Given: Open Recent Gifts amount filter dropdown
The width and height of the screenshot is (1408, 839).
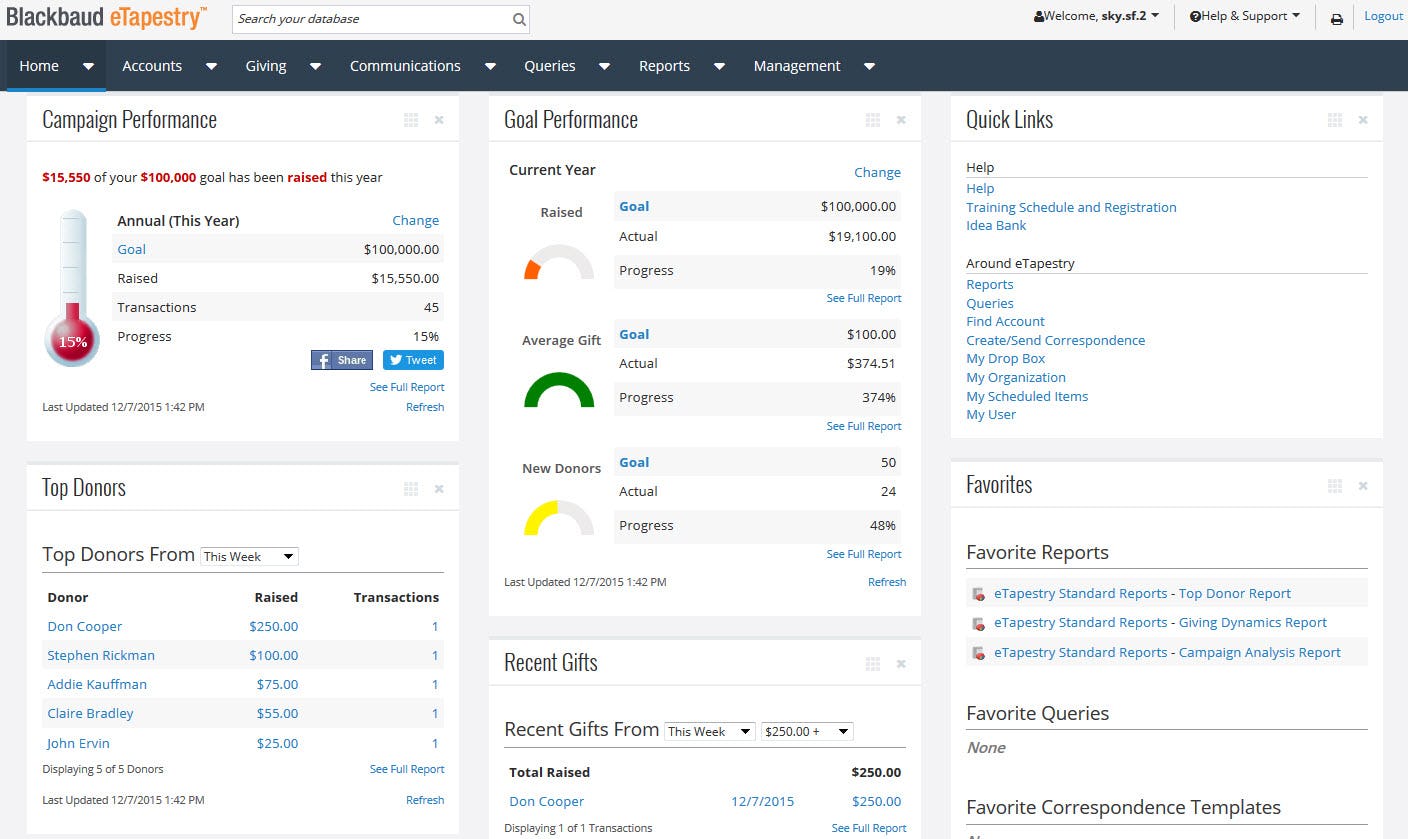Looking at the screenshot, I should pos(807,731).
